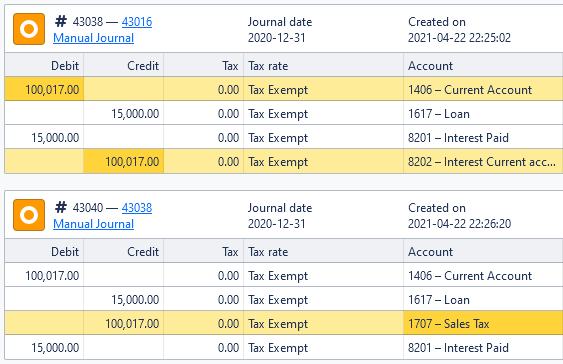The image size is (563, 364).
Task: Click Tax Exempt on 8202 Interest row
Action: click(x=278, y=162)
